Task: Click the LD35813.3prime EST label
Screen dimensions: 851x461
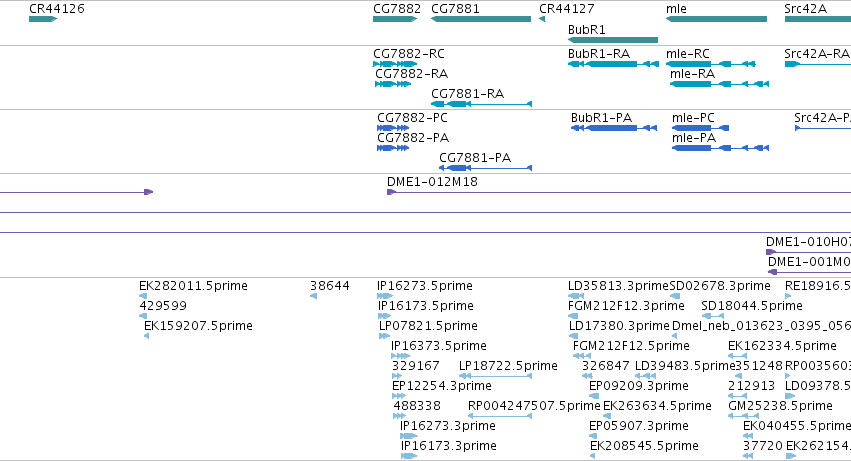Action: (x=618, y=286)
